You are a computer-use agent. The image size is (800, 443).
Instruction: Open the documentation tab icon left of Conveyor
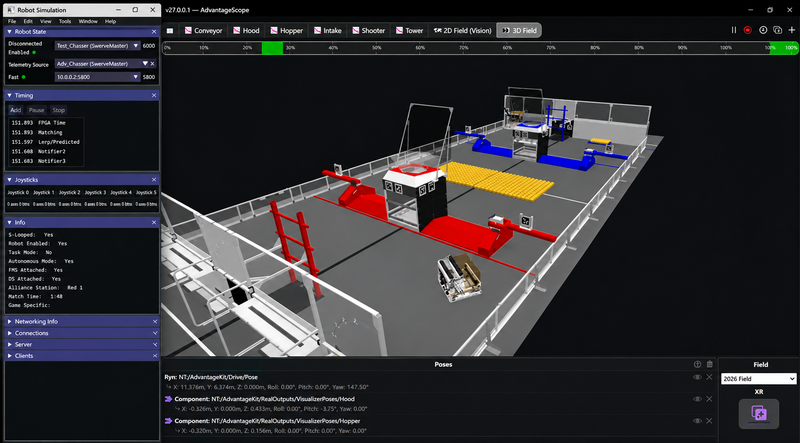tap(170, 31)
